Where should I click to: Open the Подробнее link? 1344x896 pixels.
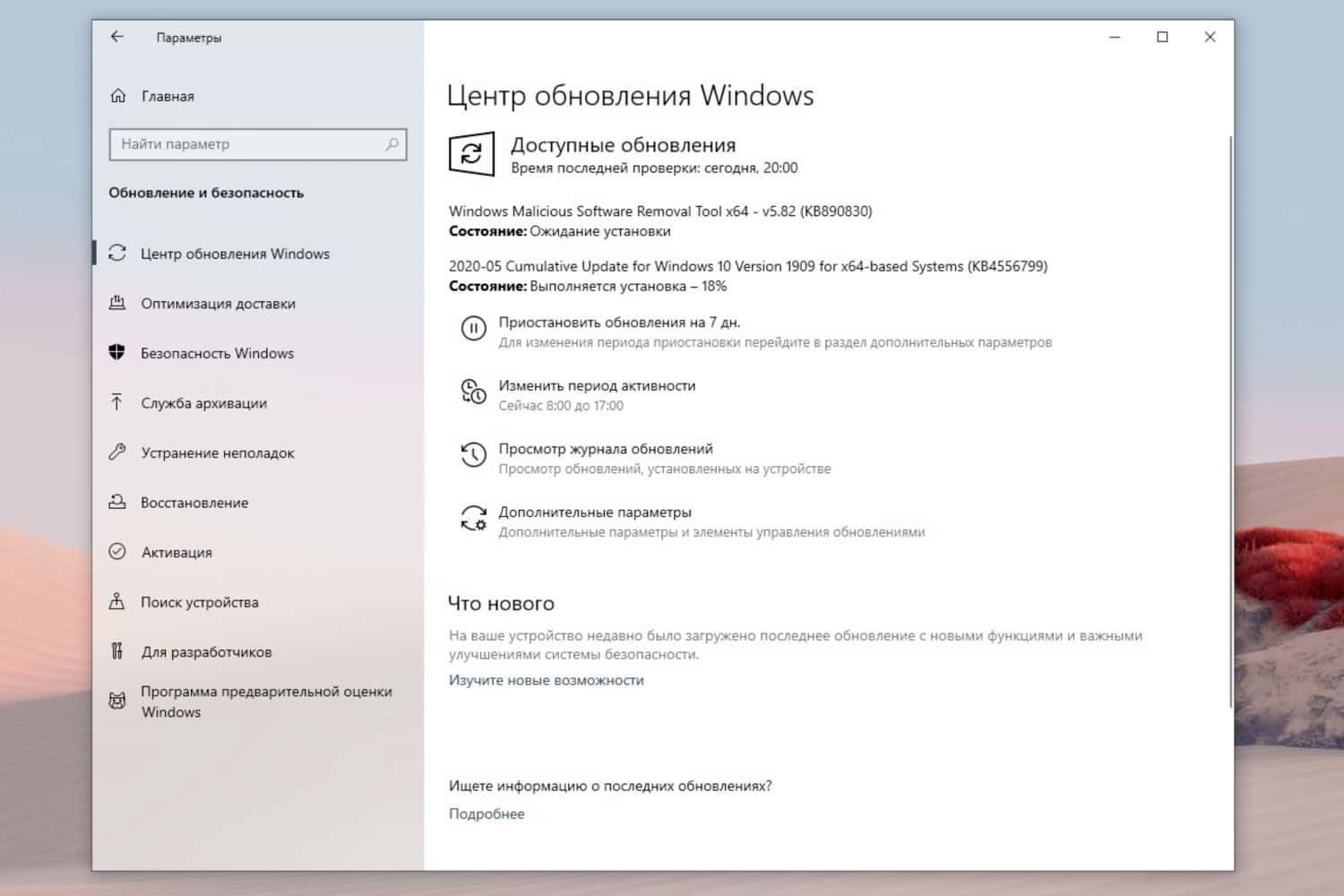[487, 813]
